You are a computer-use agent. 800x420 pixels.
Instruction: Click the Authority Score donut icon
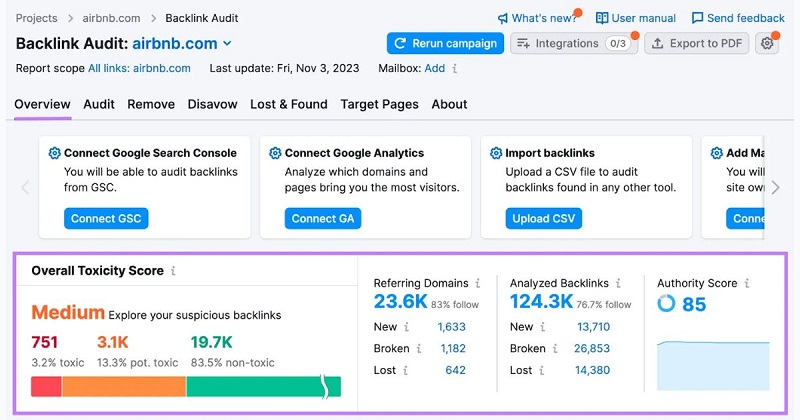pos(666,304)
